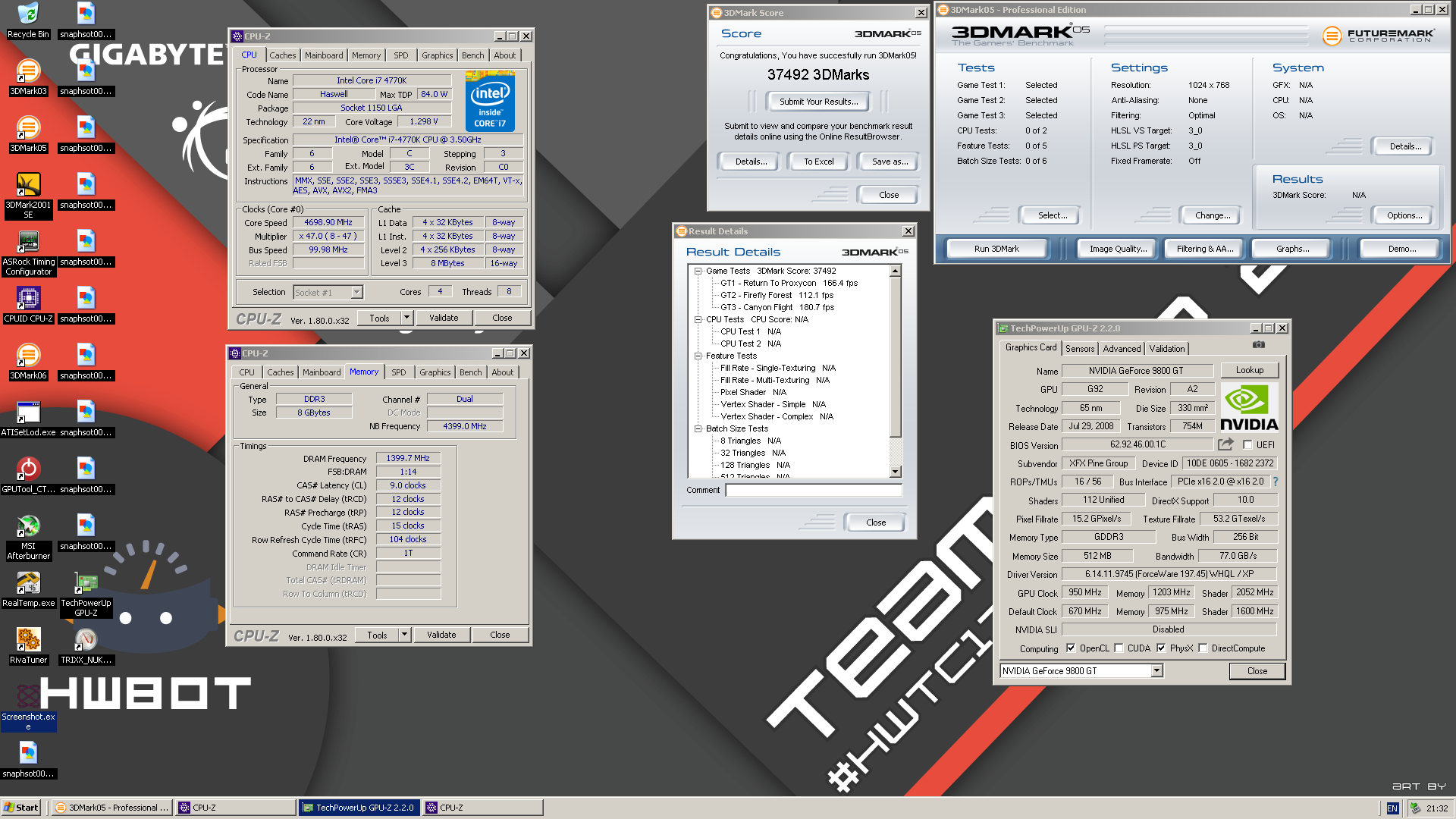Image resolution: width=1456 pixels, height=819 pixels.
Task: Open the NVIDIA GeForce 9800 GT card dropdown
Action: 1157,671
